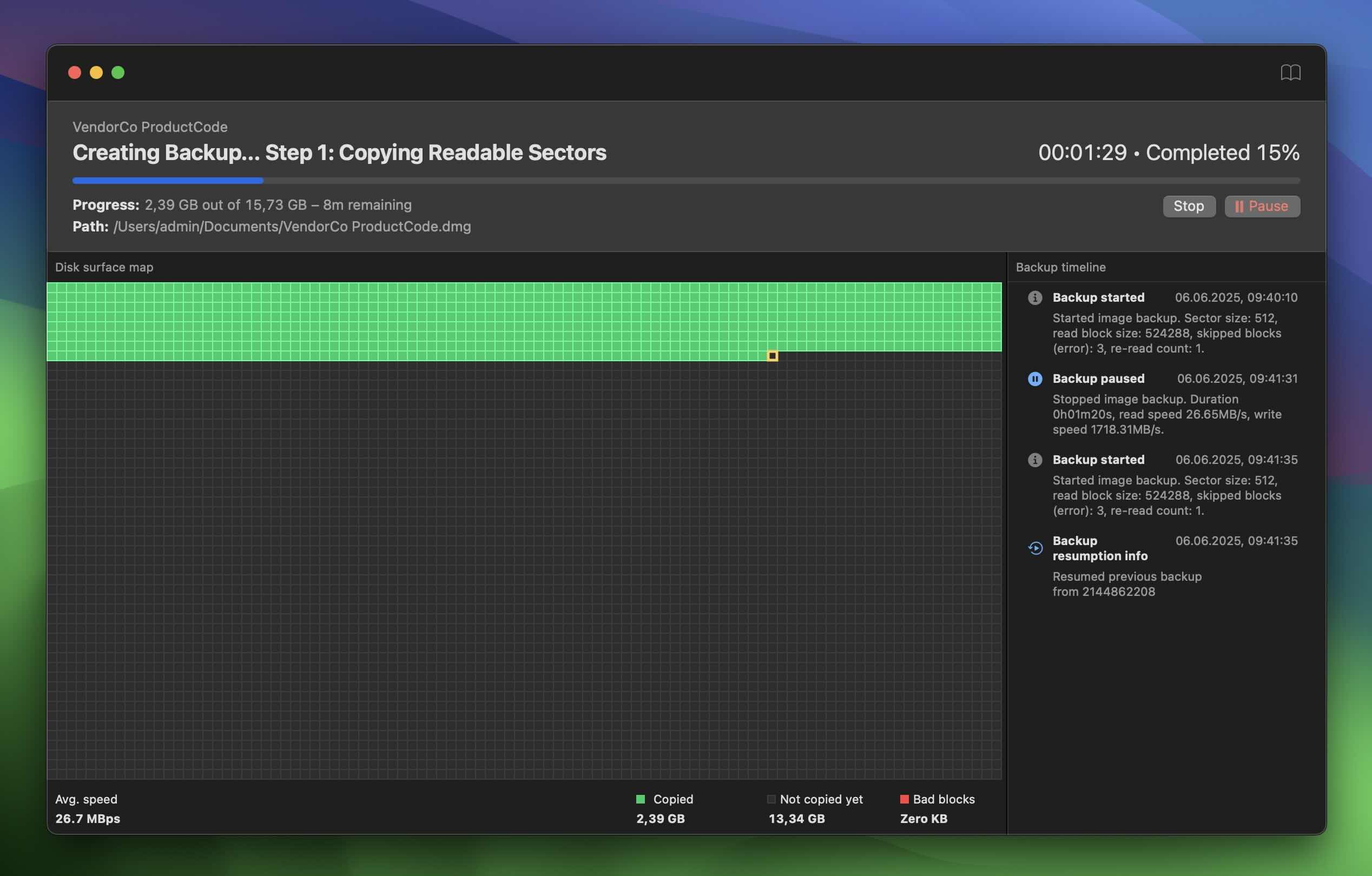Viewport: 1372px width, 876px height.
Task: Click the Stop button
Action: tap(1189, 205)
